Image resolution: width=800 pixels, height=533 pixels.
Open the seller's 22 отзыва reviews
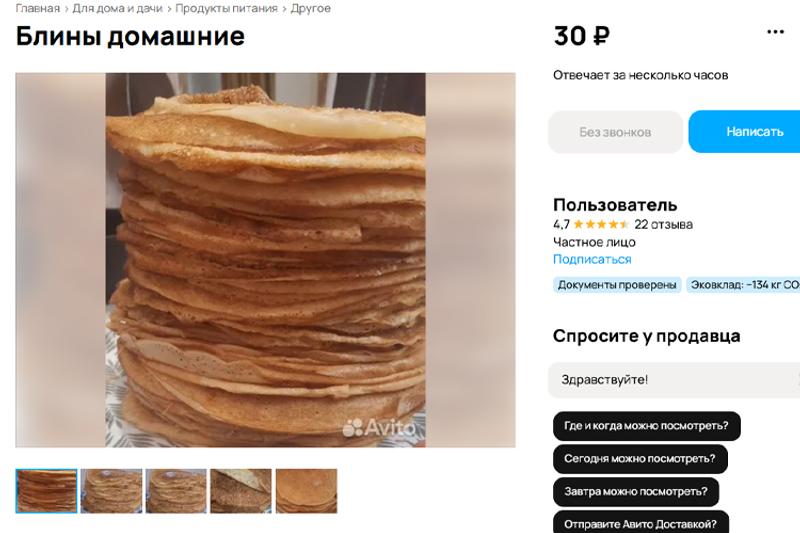[x=663, y=224]
